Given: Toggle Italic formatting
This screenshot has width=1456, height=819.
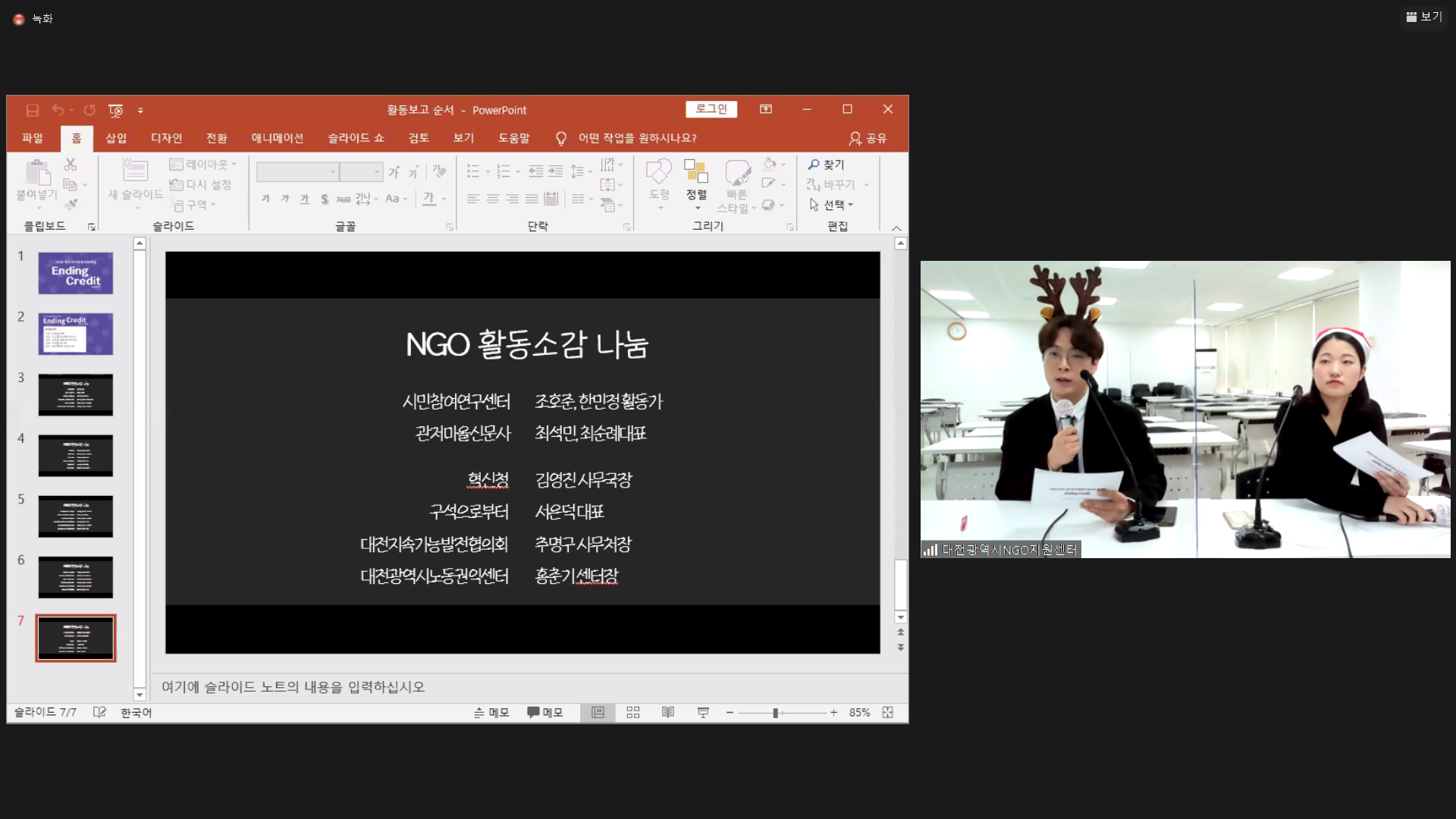Looking at the screenshot, I should tap(285, 199).
